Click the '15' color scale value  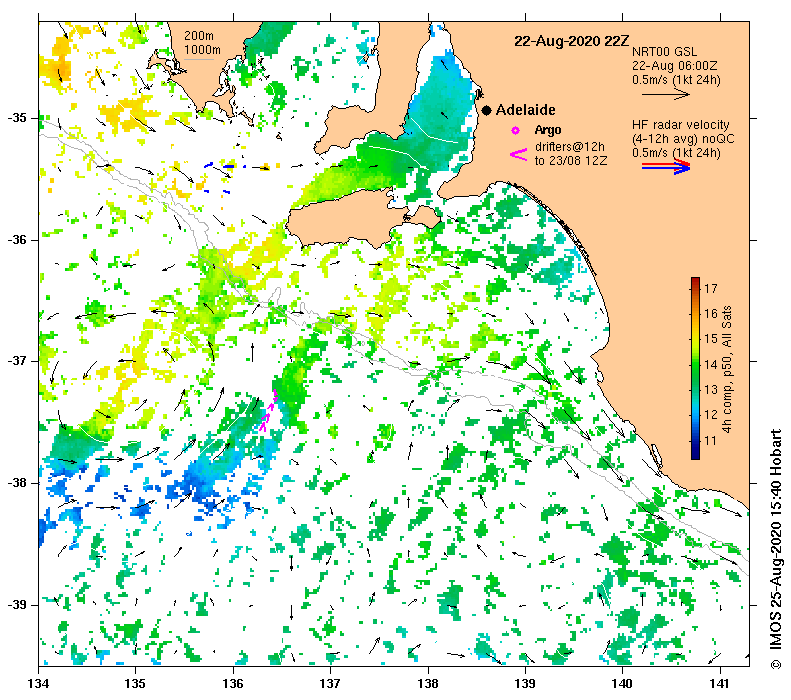click(x=710, y=339)
